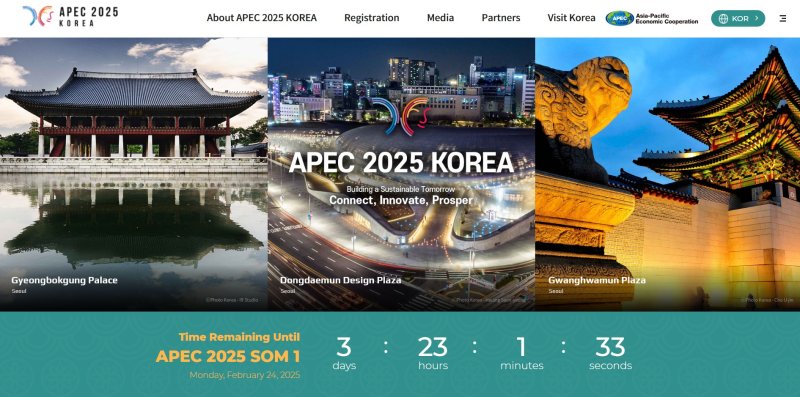Click the Time Remaining Until label
The image size is (800, 397).
(239, 337)
